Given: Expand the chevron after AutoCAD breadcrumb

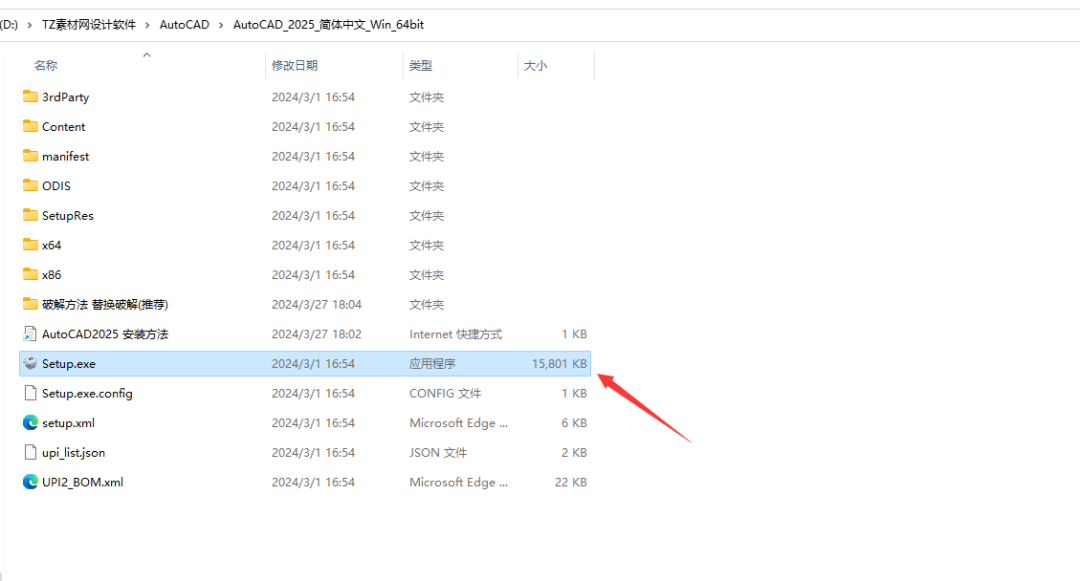Looking at the screenshot, I should point(221,25).
